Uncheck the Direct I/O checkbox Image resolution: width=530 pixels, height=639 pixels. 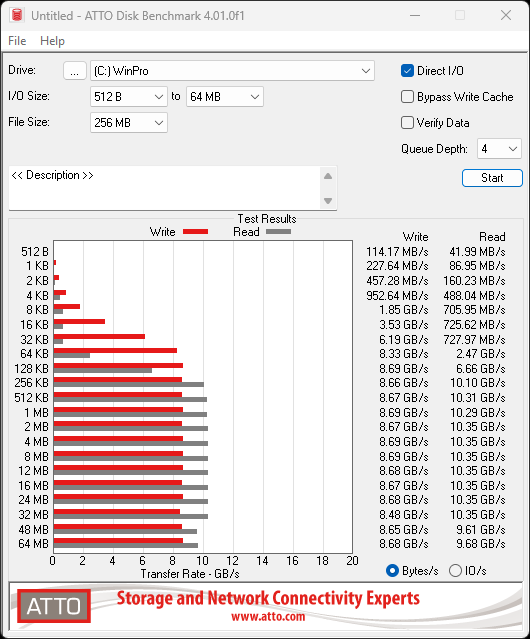[x=407, y=71]
